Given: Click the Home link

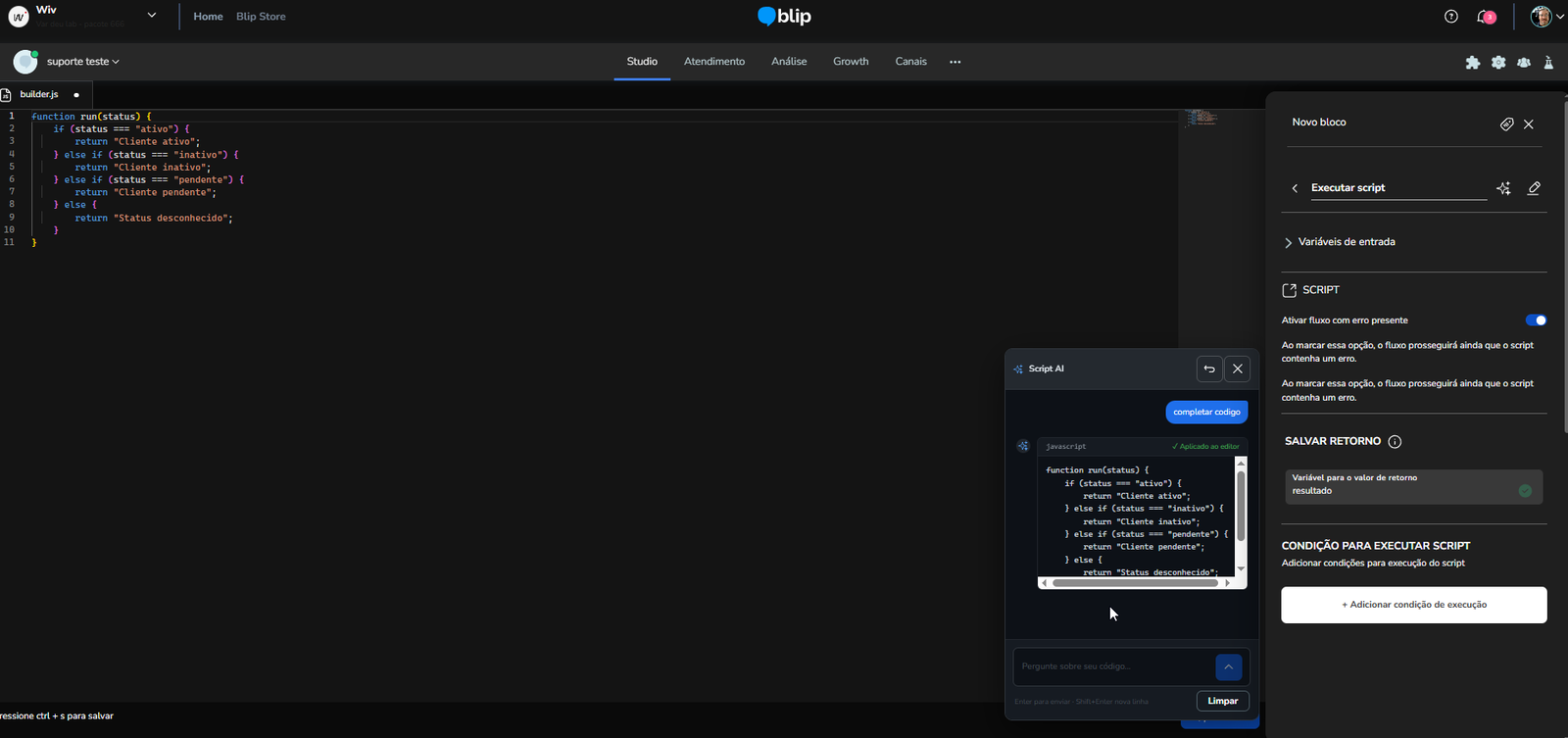Looking at the screenshot, I should 208,17.
